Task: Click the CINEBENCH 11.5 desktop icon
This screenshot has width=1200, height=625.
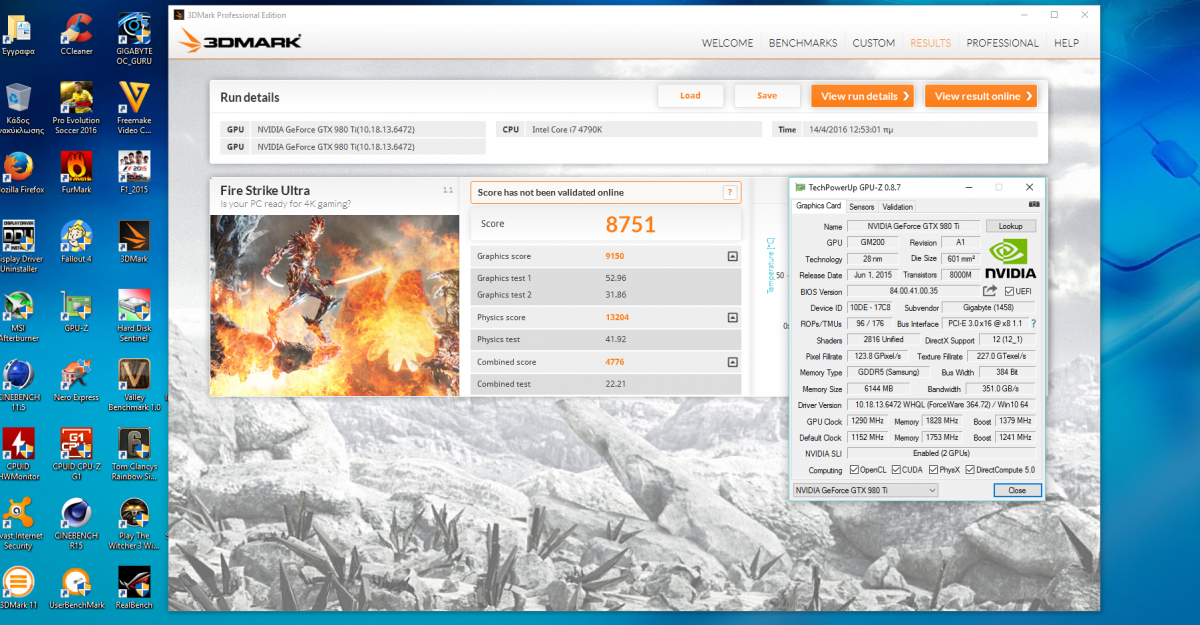Action: [19, 386]
